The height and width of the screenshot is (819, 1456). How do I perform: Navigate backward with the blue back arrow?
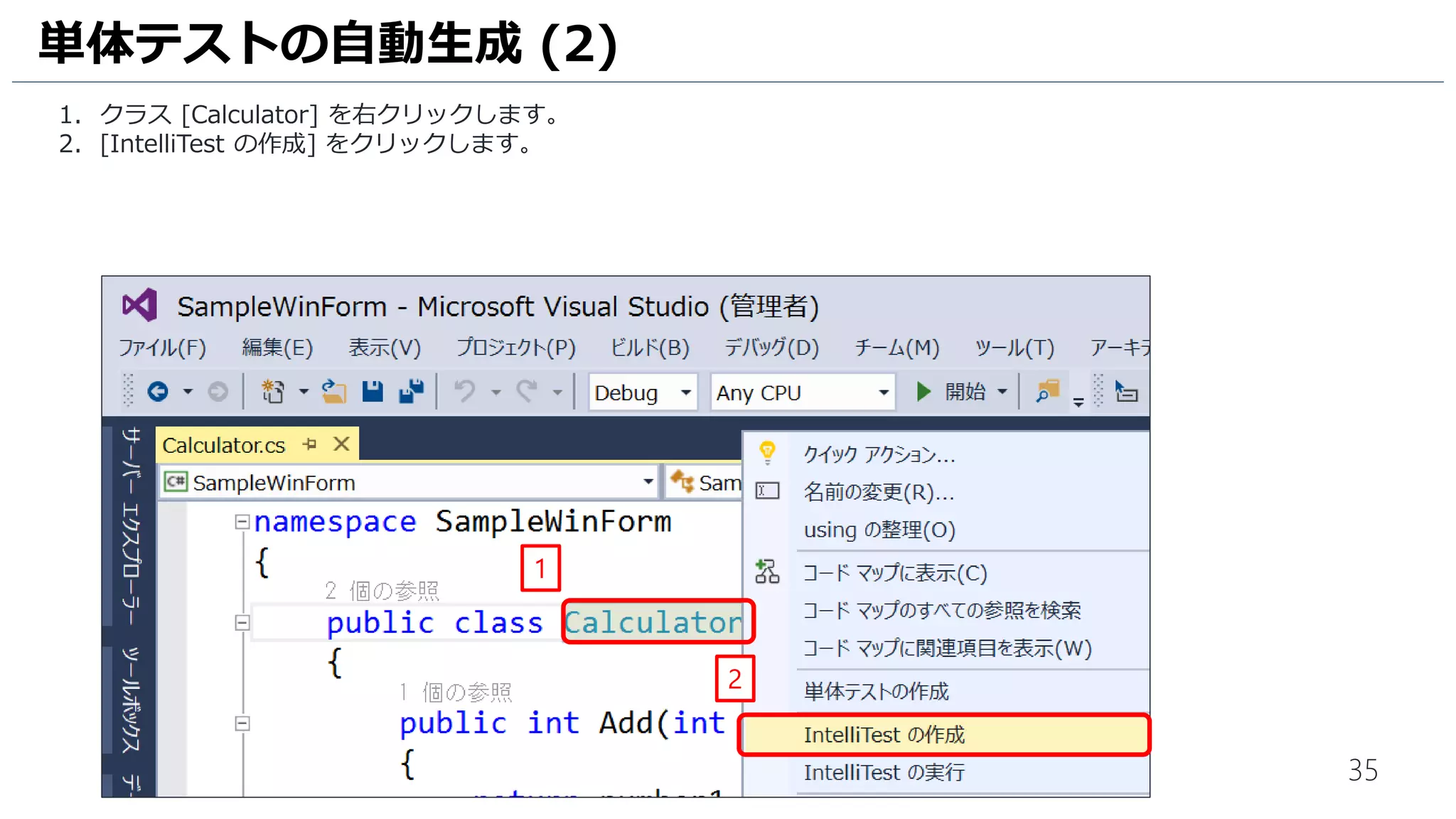tap(158, 392)
